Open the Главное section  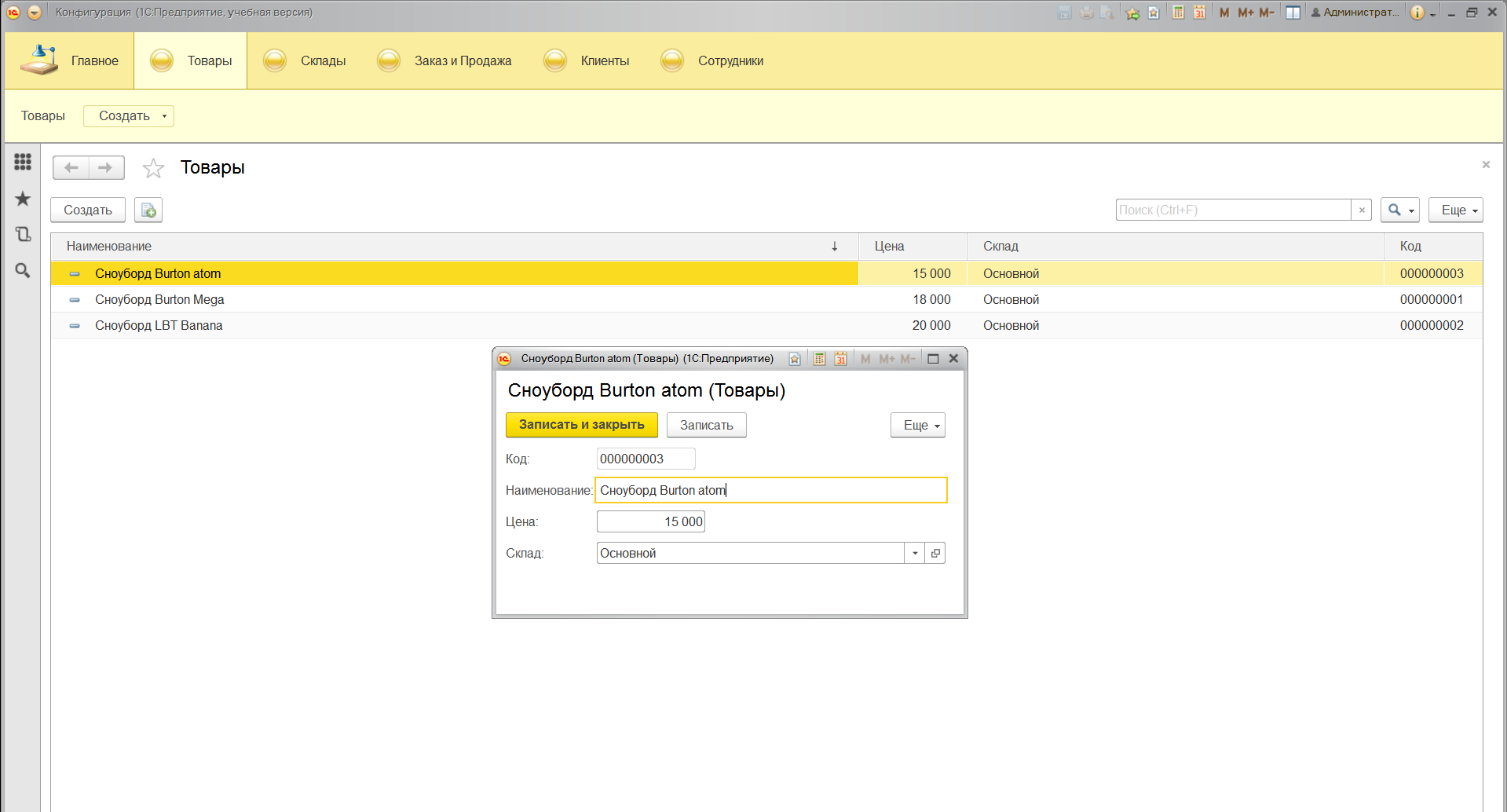(x=70, y=60)
